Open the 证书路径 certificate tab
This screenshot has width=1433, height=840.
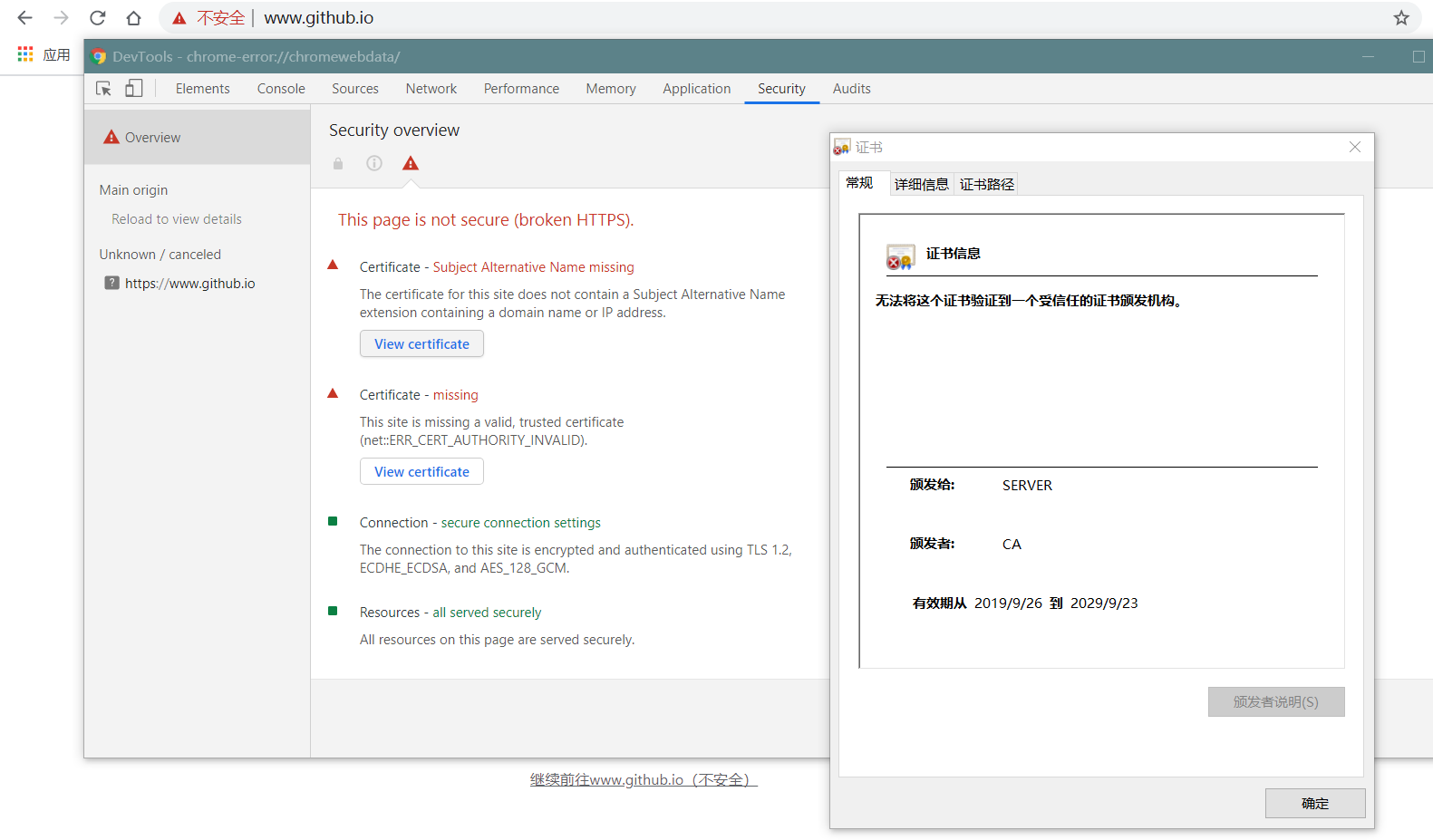click(x=987, y=184)
